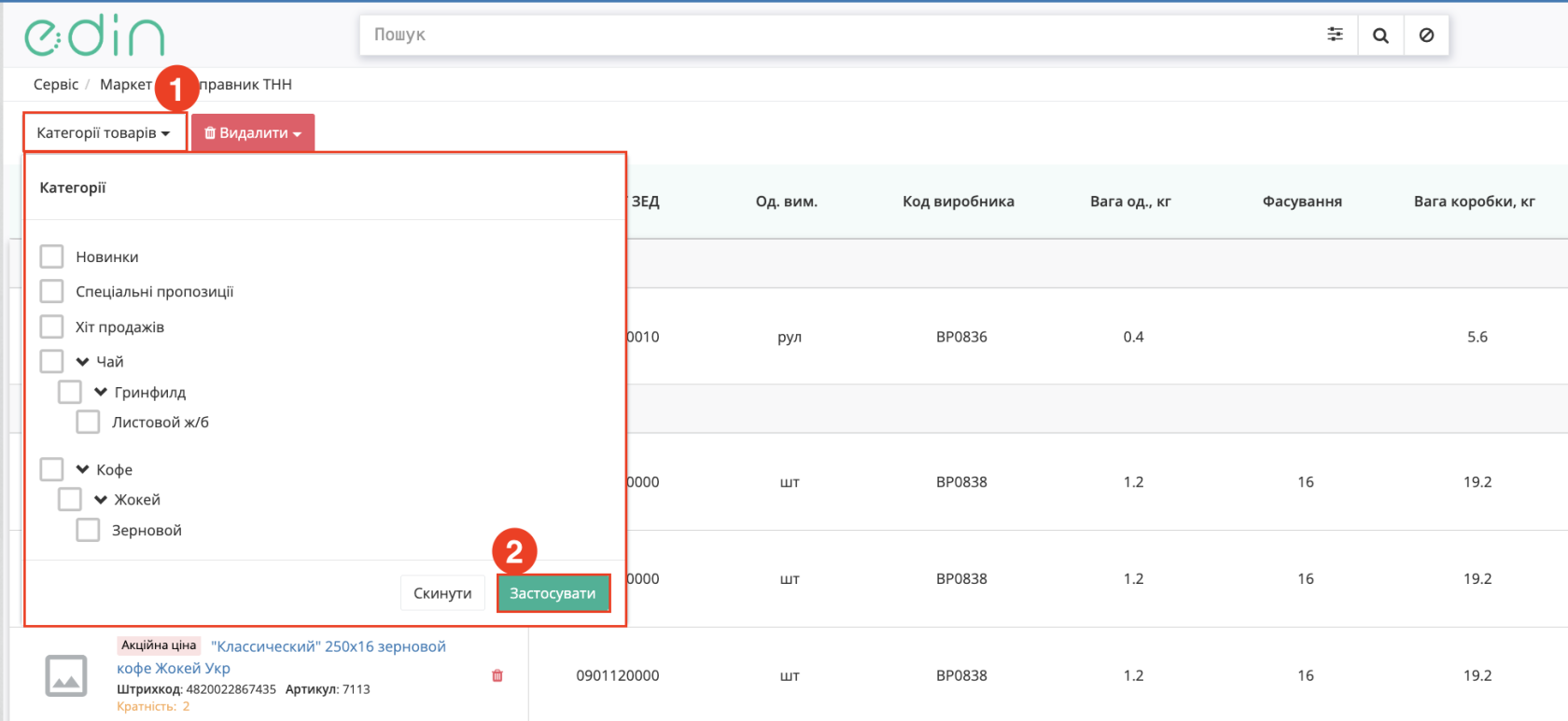Check the Новинки checkbox
The image size is (1568, 721).
click(51, 257)
